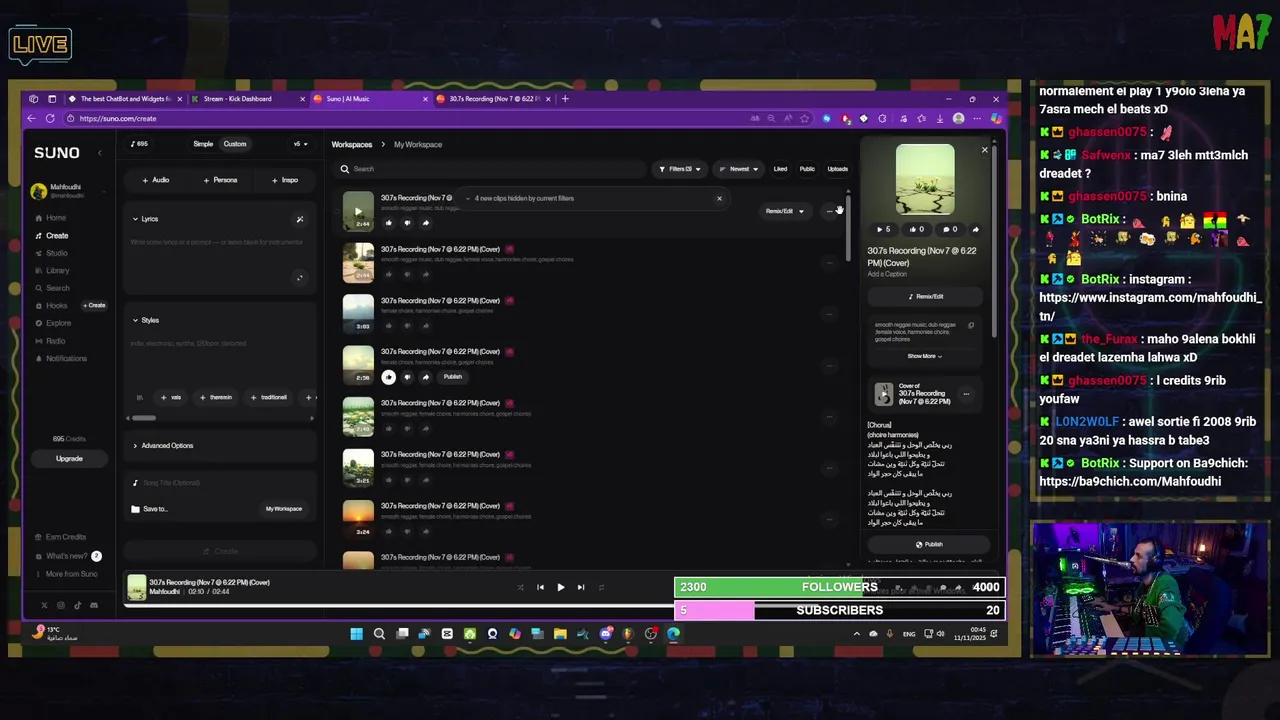Open the Remix/Edit dropdown in song list
This screenshot has height=720, width=1280.
point(785,211)
